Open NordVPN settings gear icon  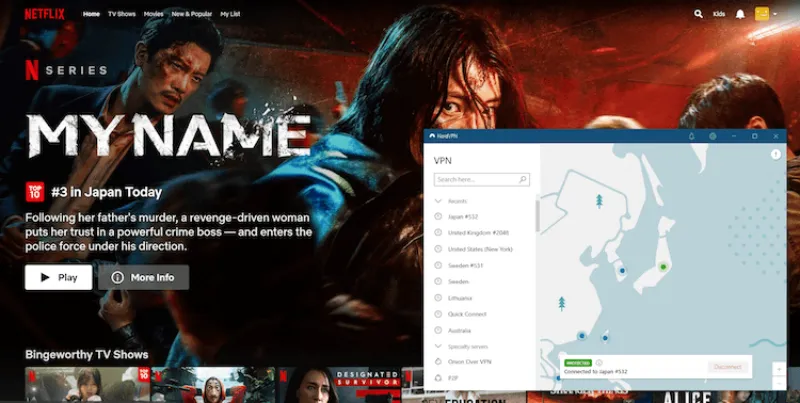pos(713,136)
